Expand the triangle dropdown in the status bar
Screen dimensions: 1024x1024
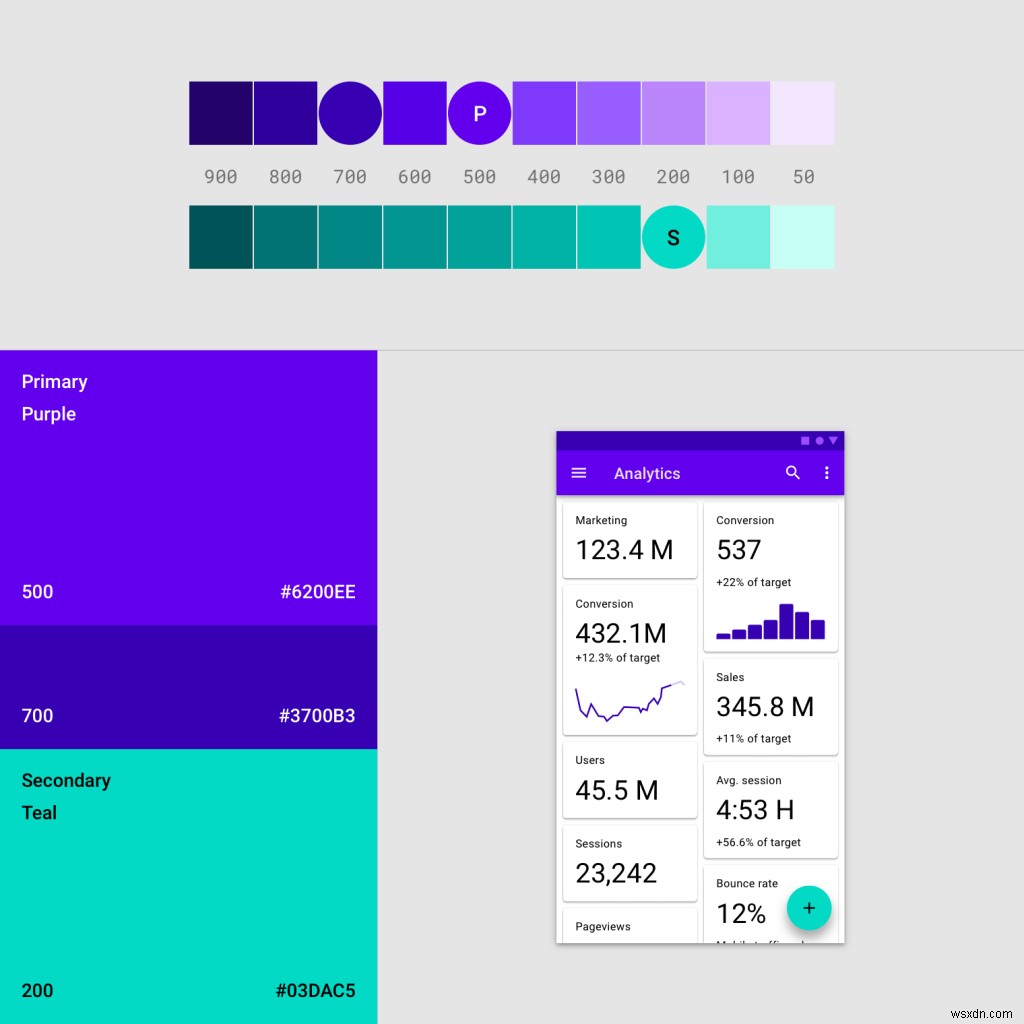tap(834, 440)
